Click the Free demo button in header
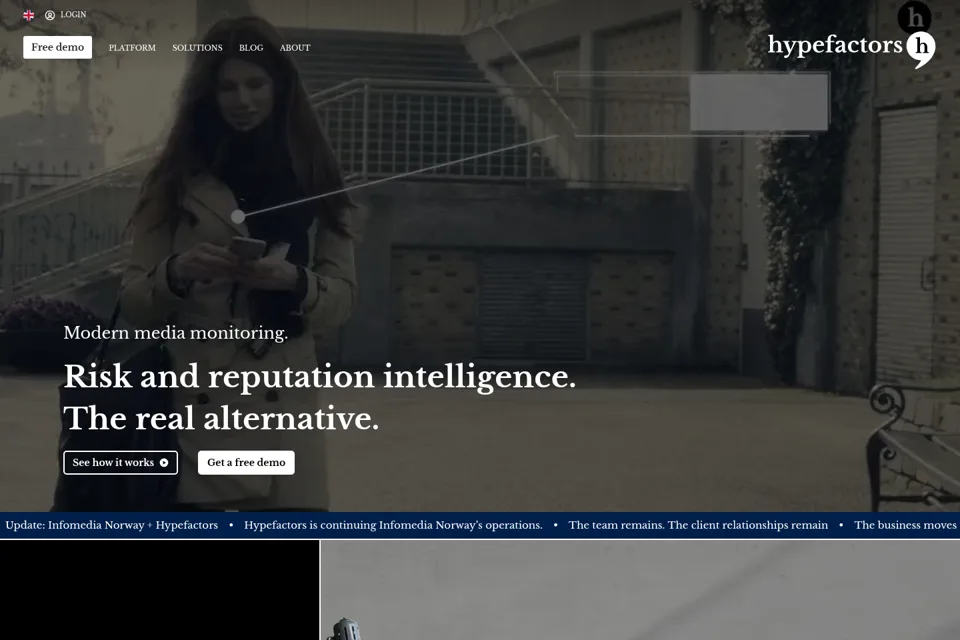 pos(58,47)
